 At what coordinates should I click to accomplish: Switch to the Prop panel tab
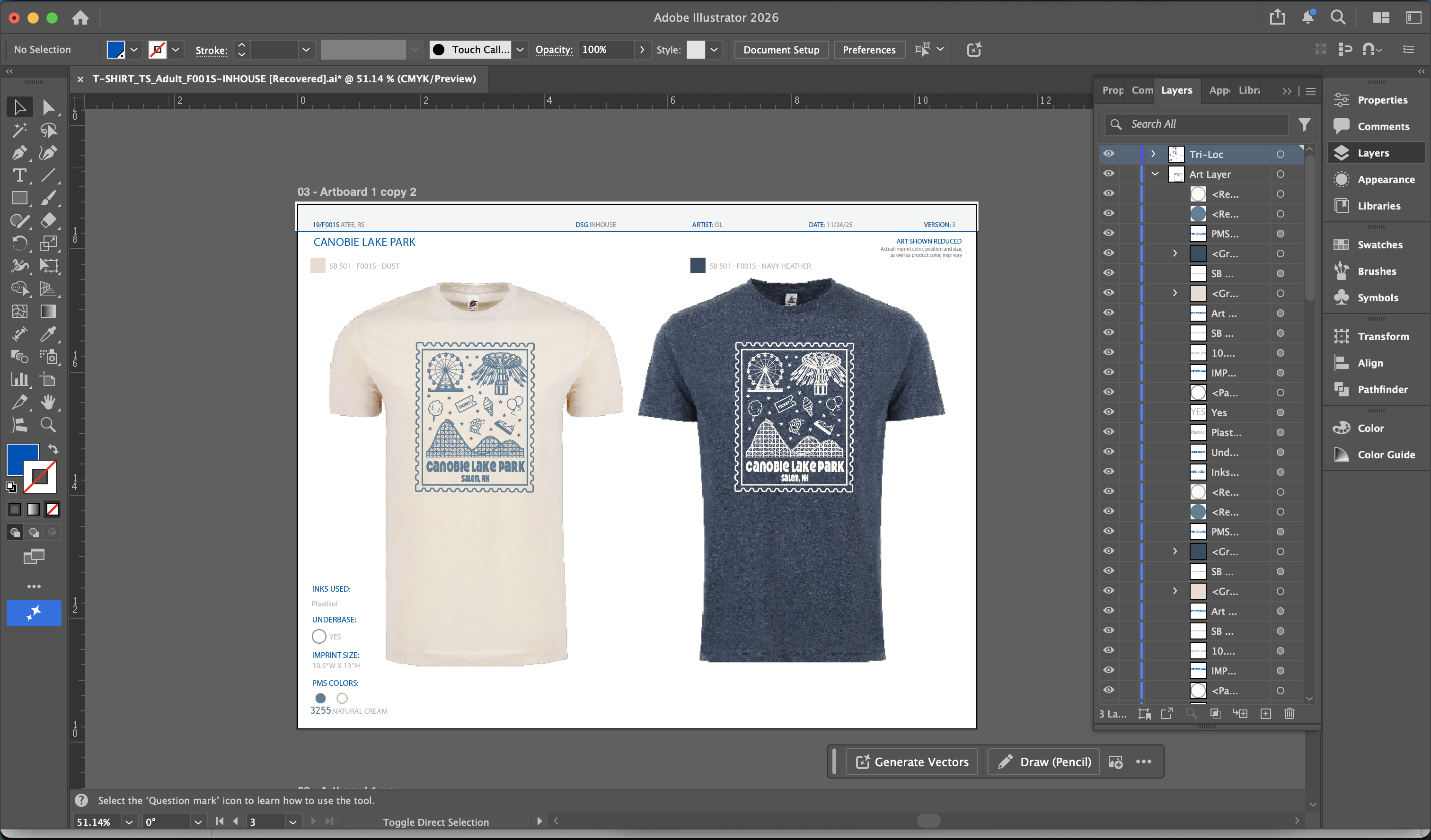tap(1112, 90)
